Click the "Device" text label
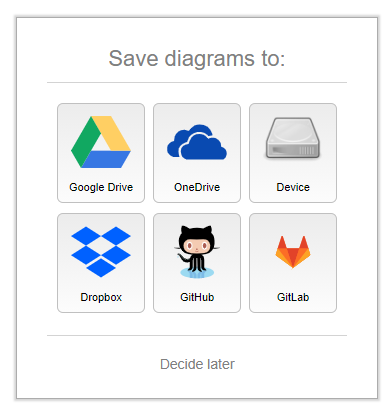The height and width of the screenshot is (414, 392). [x=293, y=187]
